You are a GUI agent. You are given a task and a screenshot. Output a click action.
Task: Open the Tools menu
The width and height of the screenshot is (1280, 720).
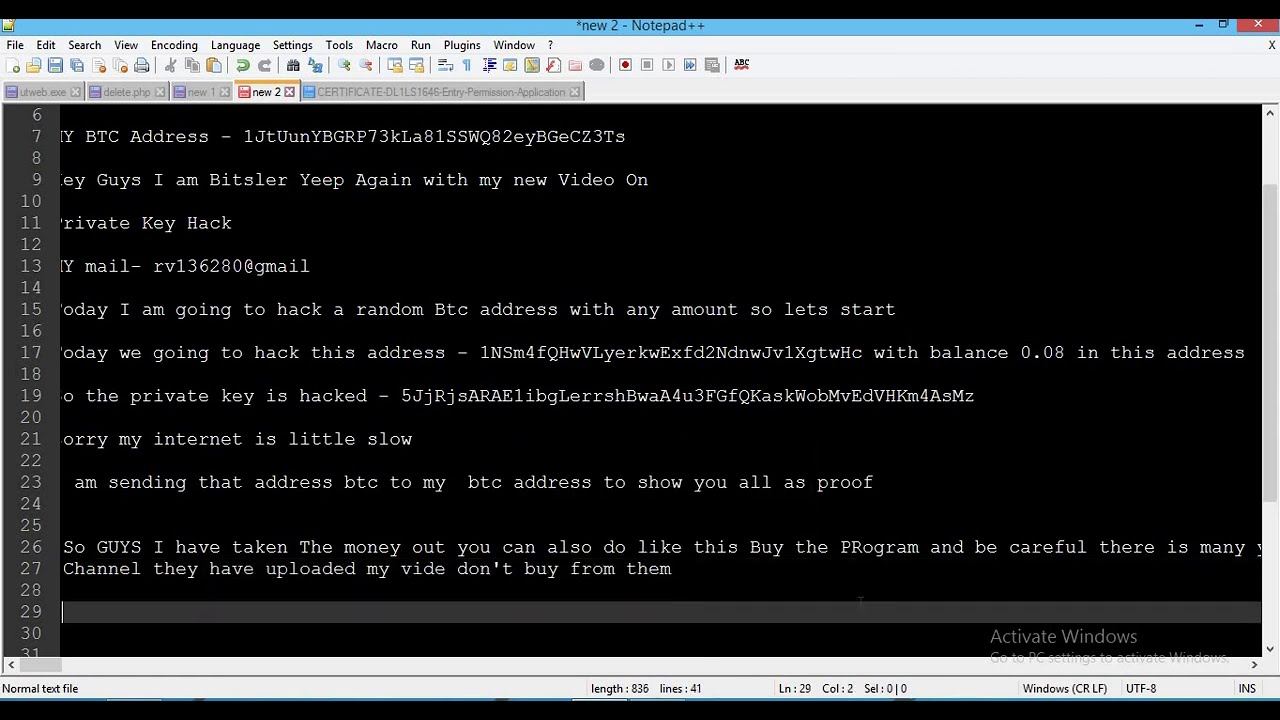coord(339,45)
